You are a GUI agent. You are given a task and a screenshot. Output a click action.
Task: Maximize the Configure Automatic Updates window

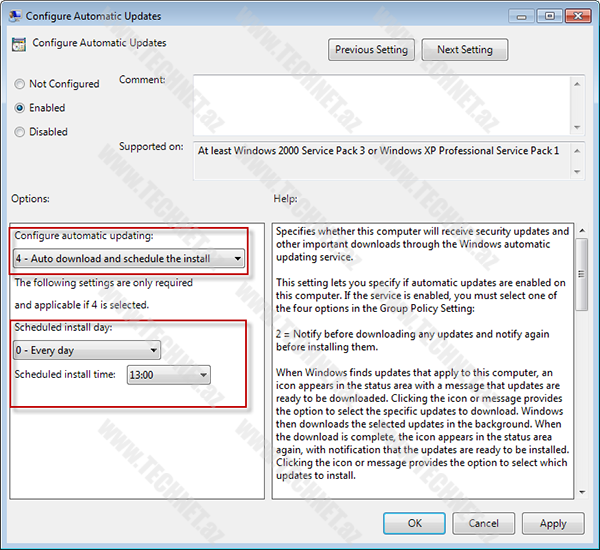[x=548, y=16]
